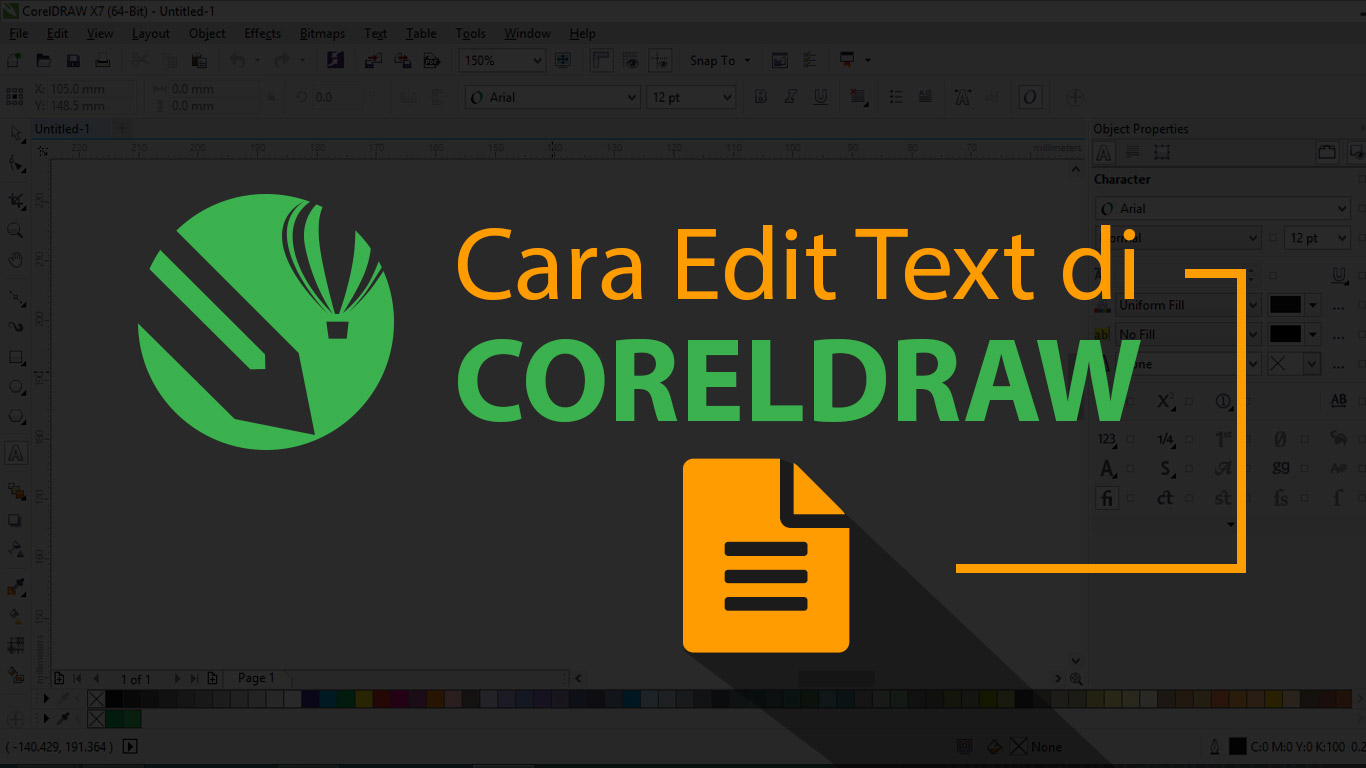Select the Zoom tool
This screenshot has width=1366, height=768.
(x=16, y=230)
